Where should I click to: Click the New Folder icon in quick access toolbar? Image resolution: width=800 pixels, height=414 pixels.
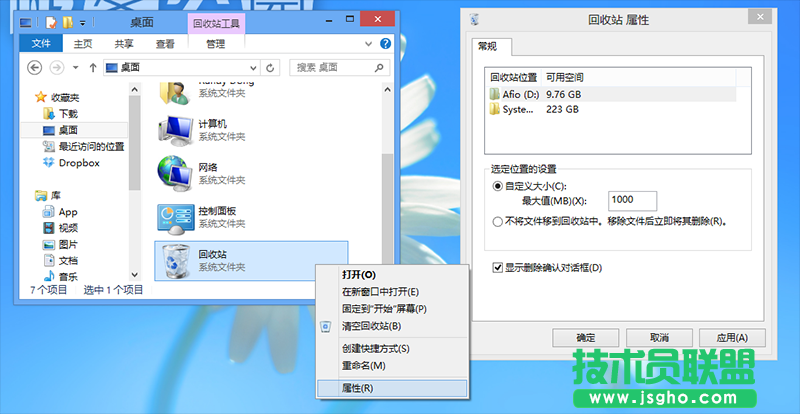pos(67,22)
